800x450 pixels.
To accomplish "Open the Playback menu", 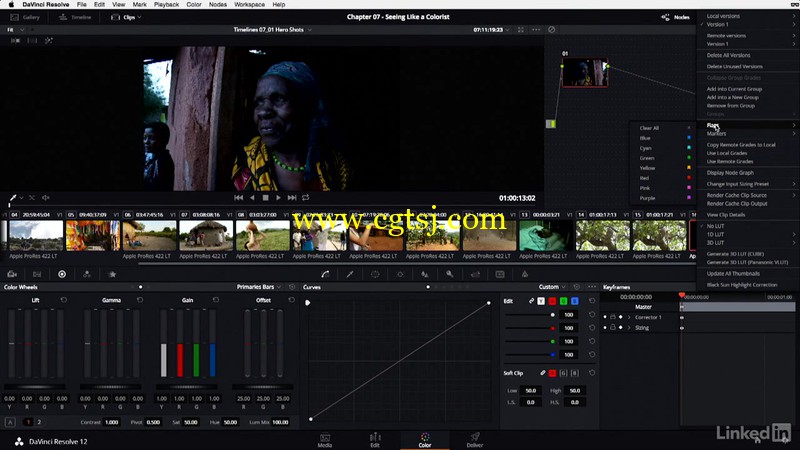I will [x=166, y=4].
